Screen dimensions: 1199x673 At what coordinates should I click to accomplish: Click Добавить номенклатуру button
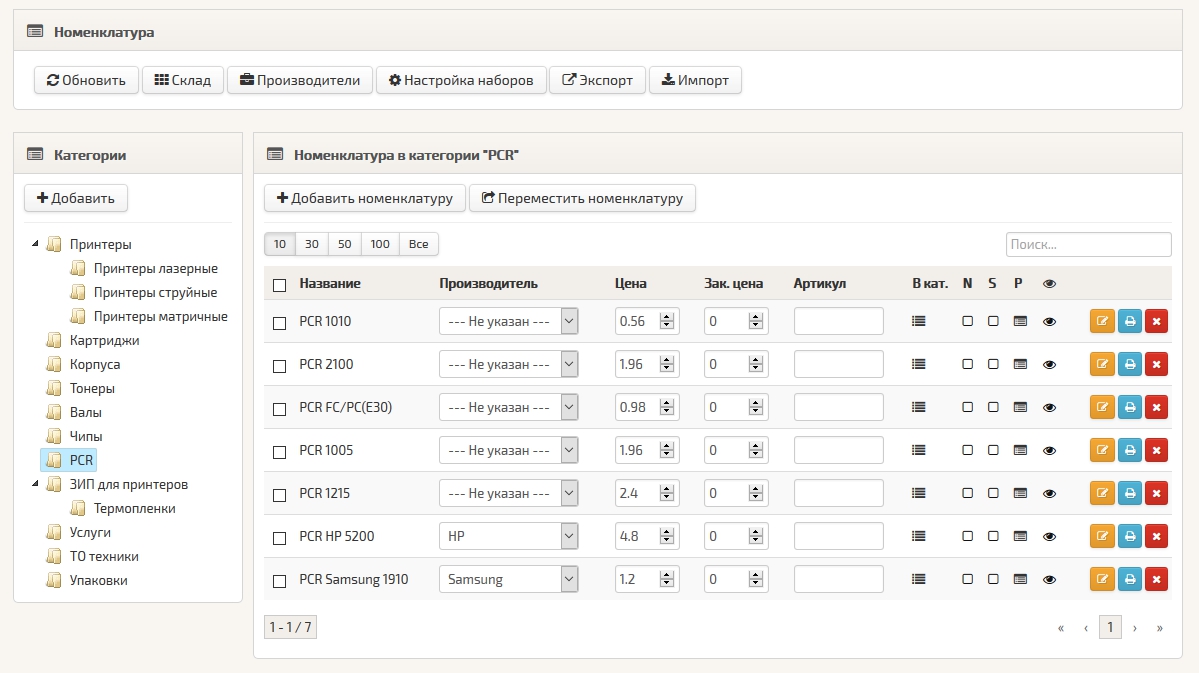point(365,198)
